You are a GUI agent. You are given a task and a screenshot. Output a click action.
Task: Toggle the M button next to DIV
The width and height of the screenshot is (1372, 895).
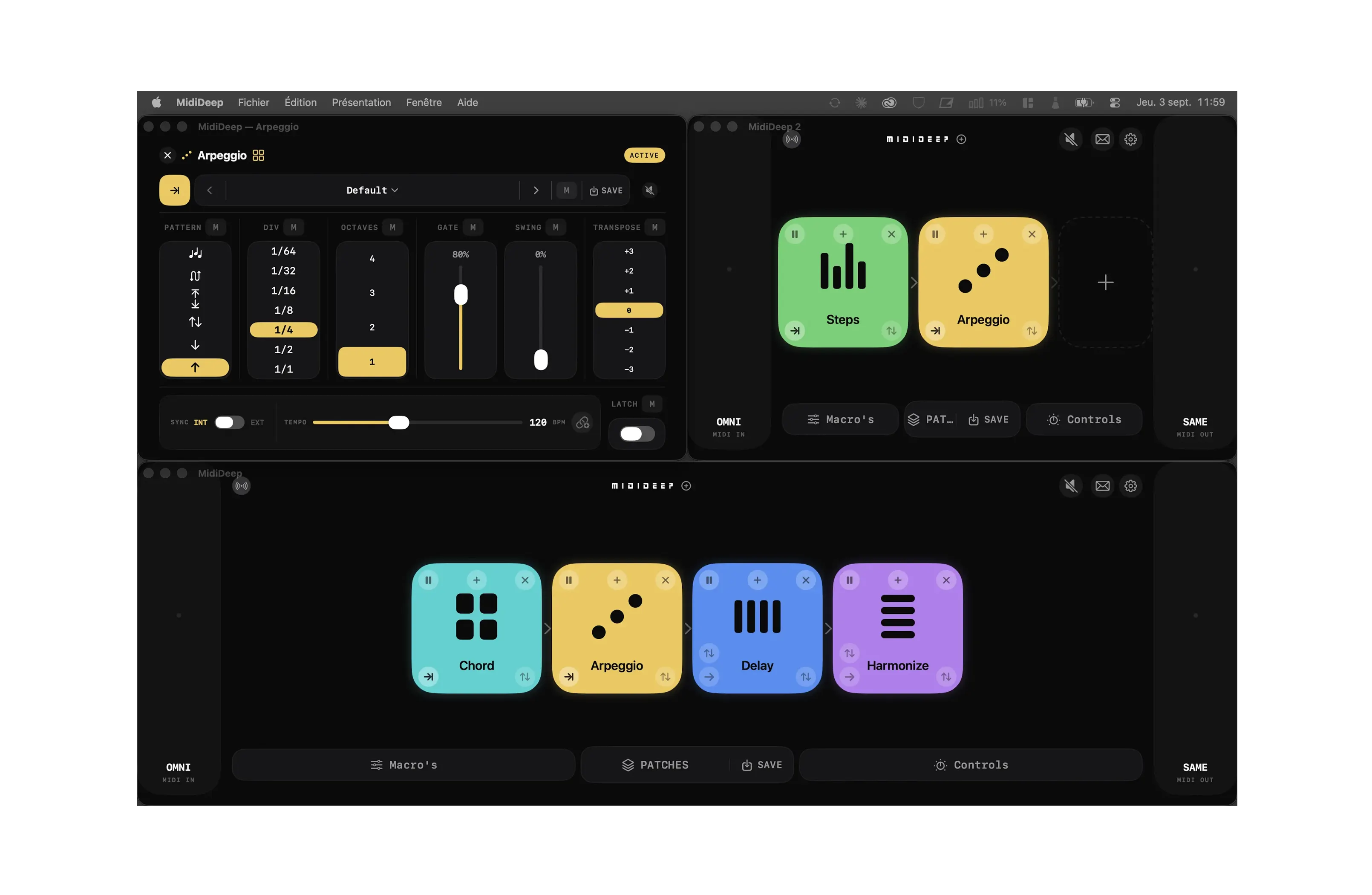(294, 228)
